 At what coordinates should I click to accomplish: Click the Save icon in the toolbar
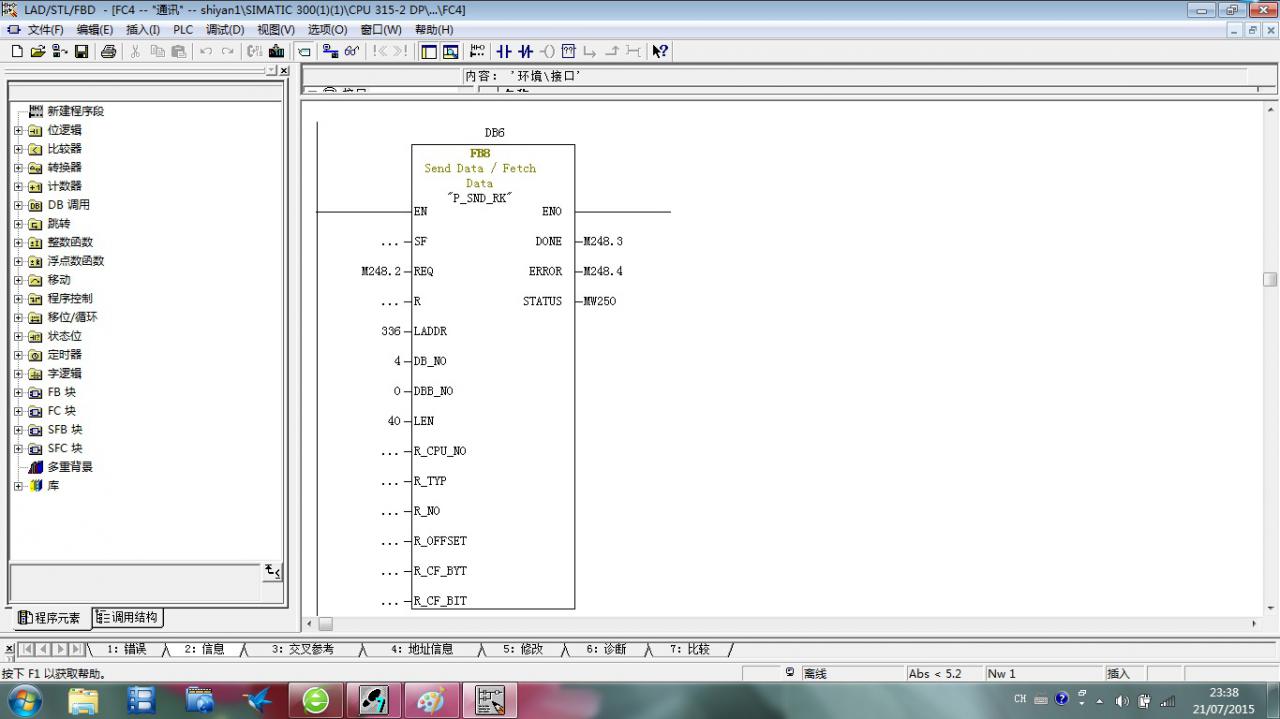click(x=81, y=51)
